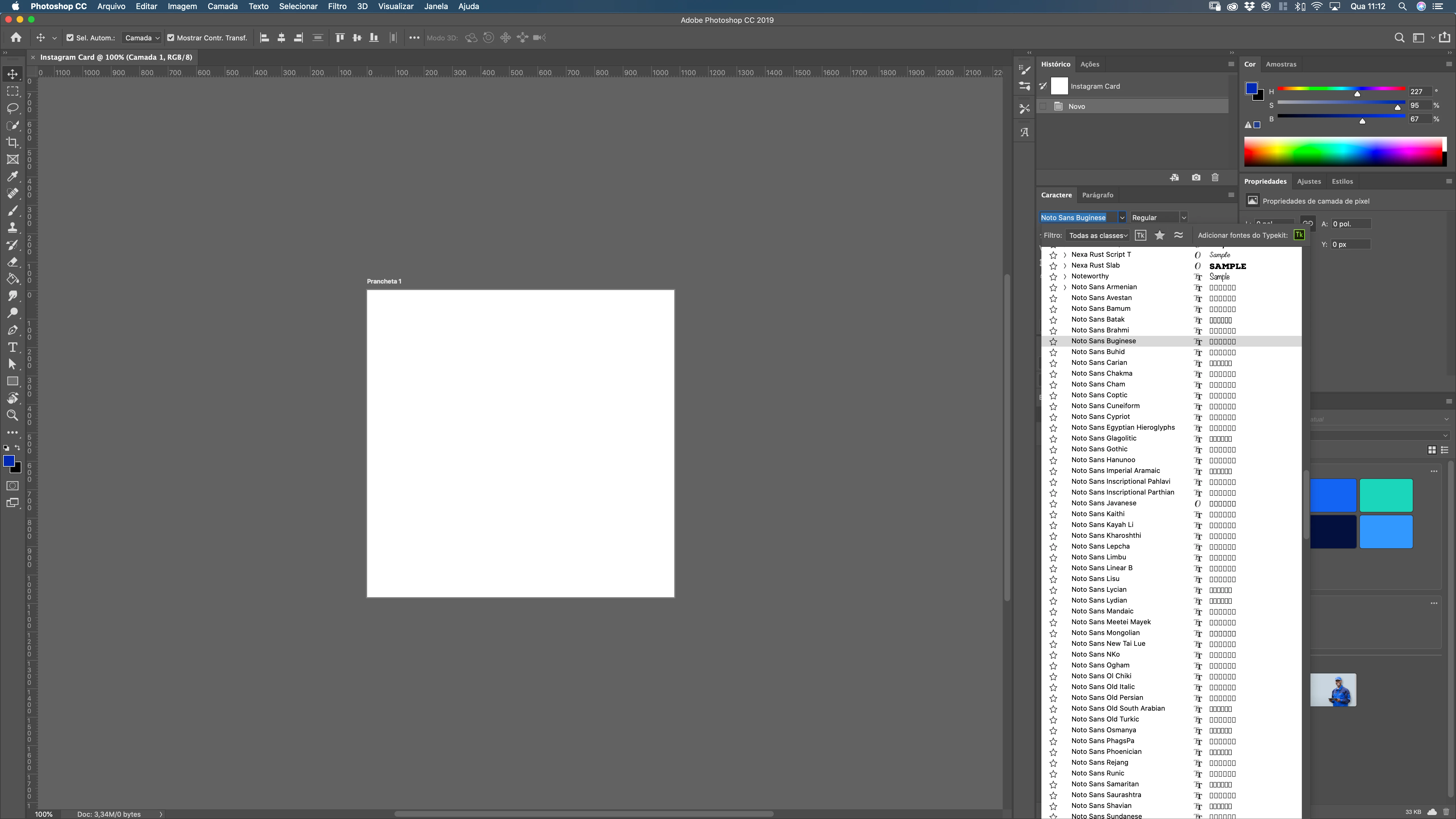1456x819 pixels.
Task: Open the Camada auto-select dropdown
Action: tap(142, 38)
